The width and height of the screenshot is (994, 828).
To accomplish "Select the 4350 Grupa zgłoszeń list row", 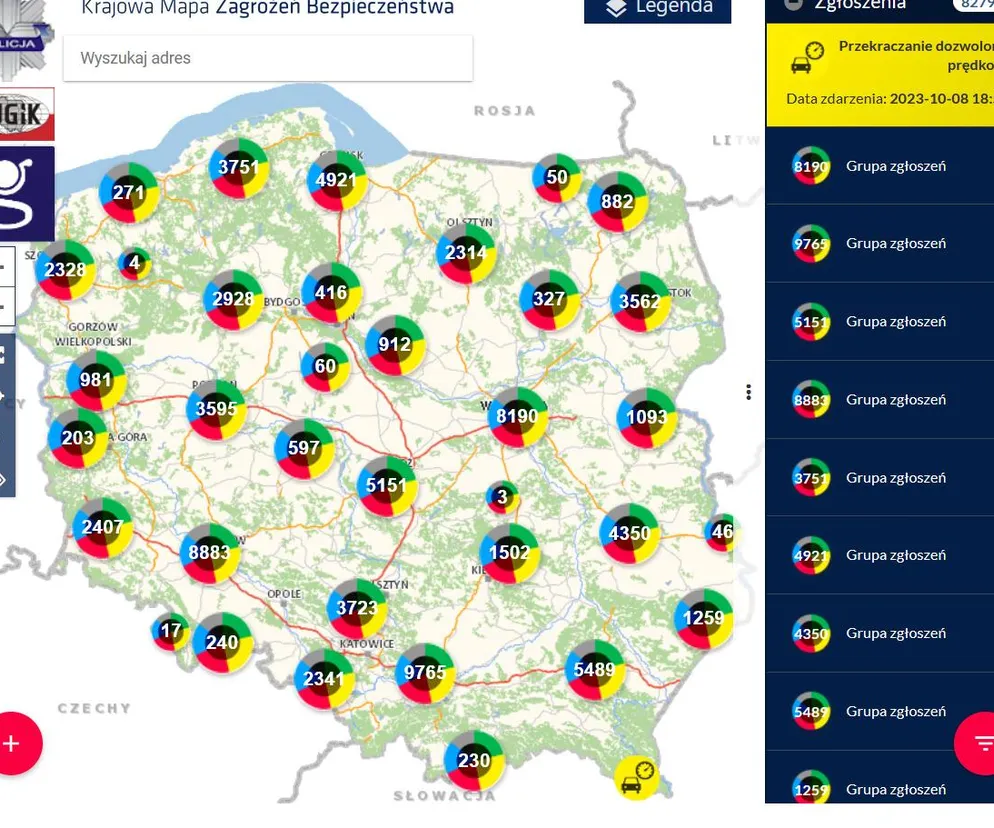I will coord(880,633).
